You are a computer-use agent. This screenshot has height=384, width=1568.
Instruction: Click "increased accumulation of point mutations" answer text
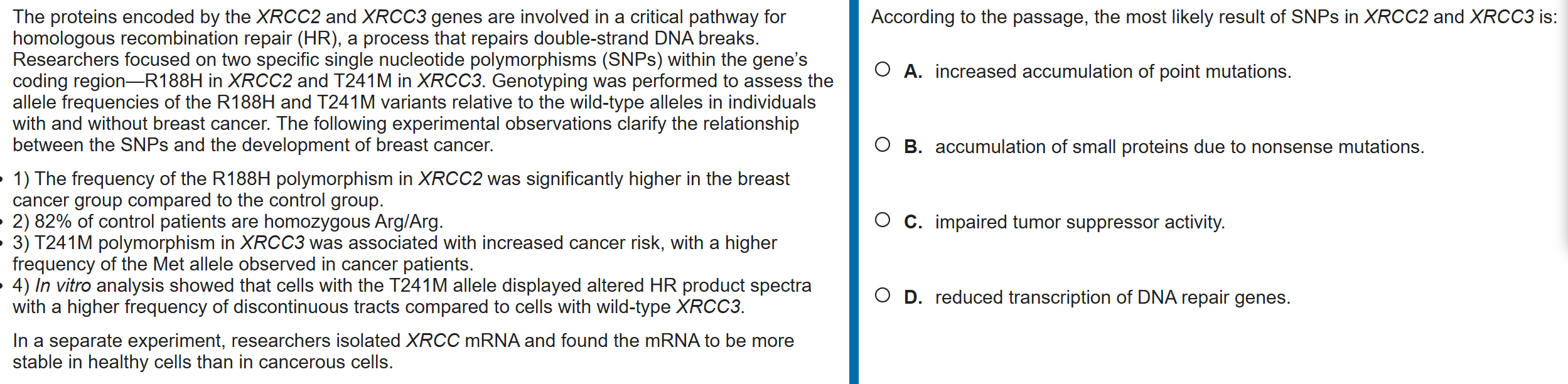[1112, 72]
